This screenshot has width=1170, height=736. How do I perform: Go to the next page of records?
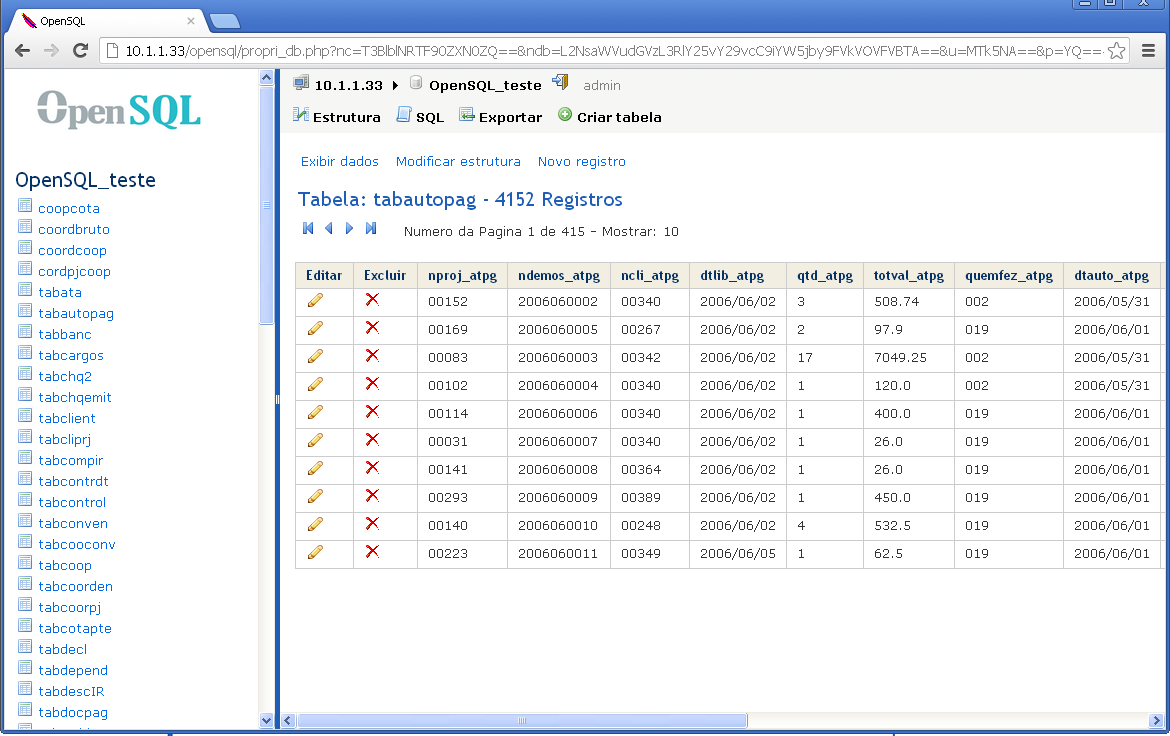pyautogui.click(x=349, y=228)
